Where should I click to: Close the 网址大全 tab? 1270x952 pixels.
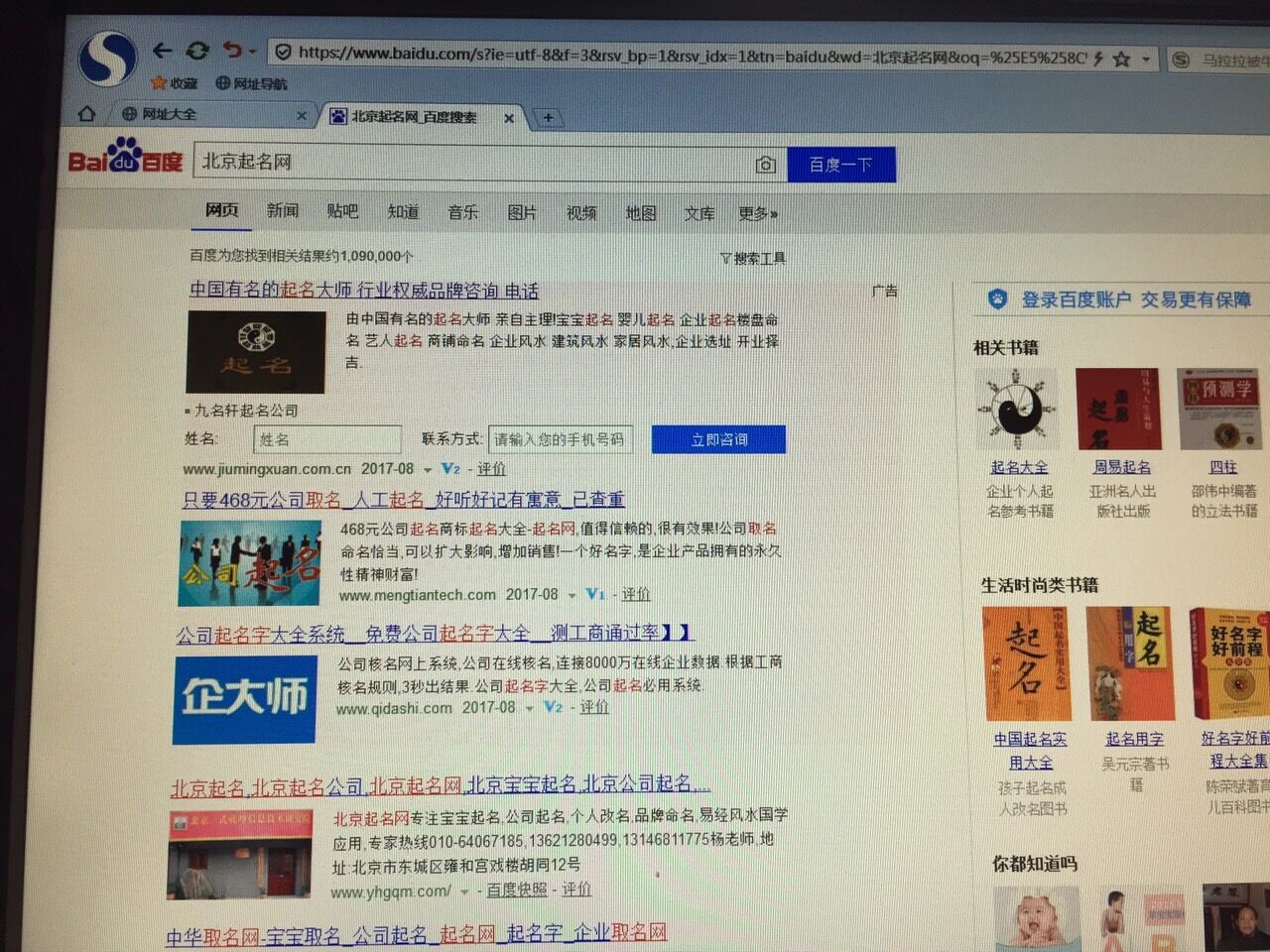(302, 116)
